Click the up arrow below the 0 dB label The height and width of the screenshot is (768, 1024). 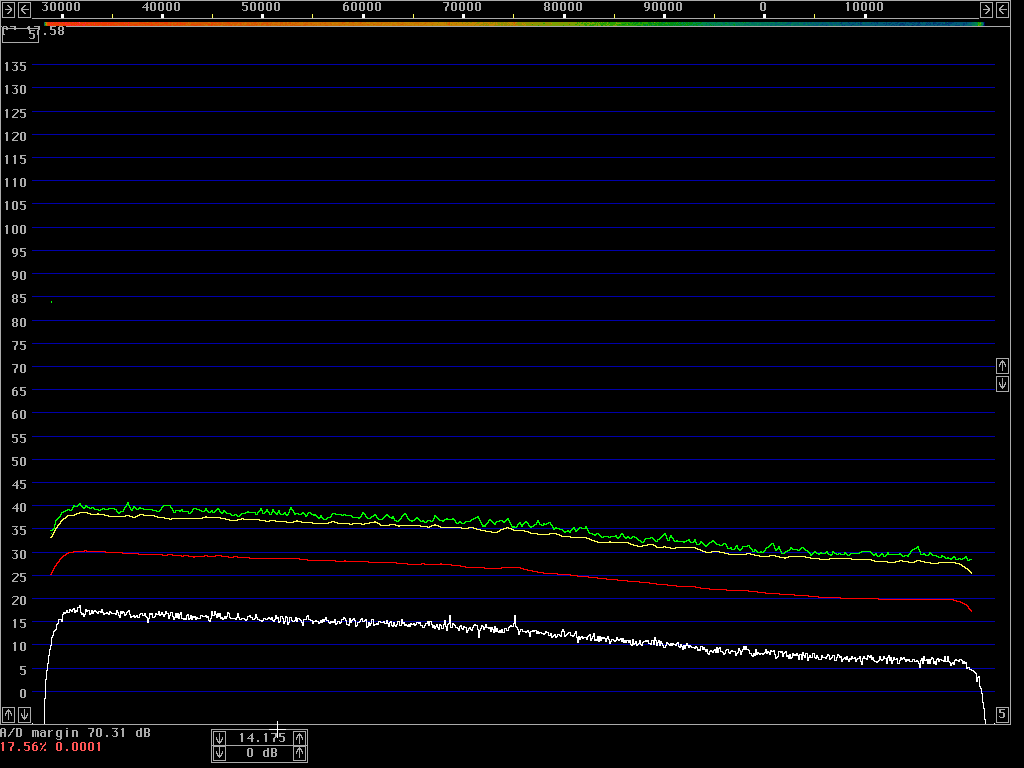tap(8, 714)
